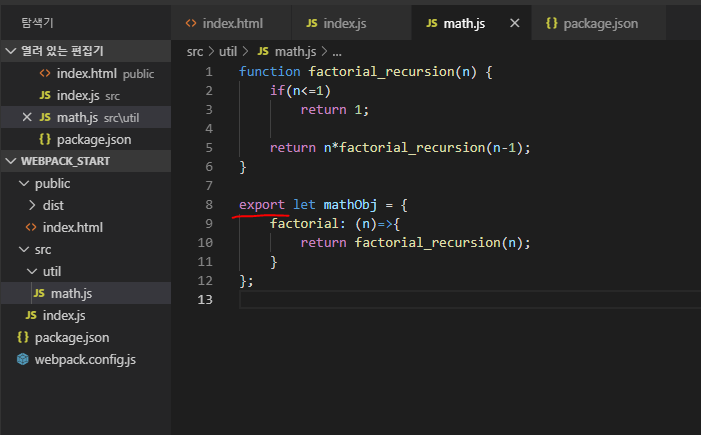Click the webpack.config.js cube icon
Viewport: 701px width, 435px height.
point(23,359)
